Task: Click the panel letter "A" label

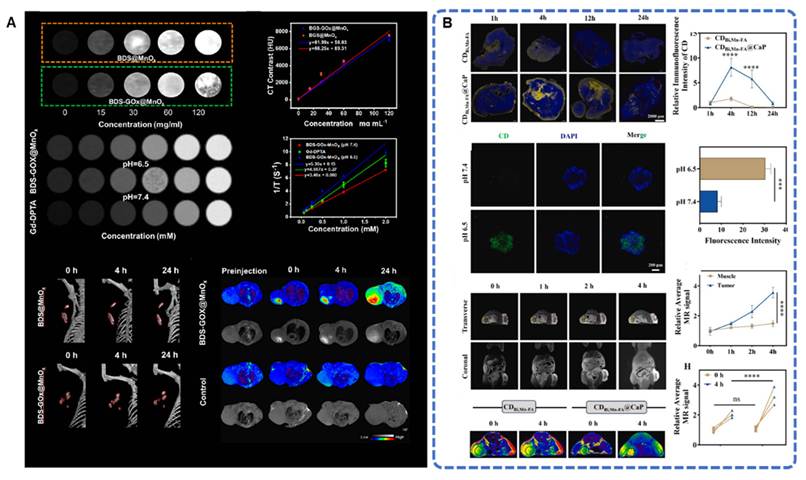Action: tap(11, 24)
